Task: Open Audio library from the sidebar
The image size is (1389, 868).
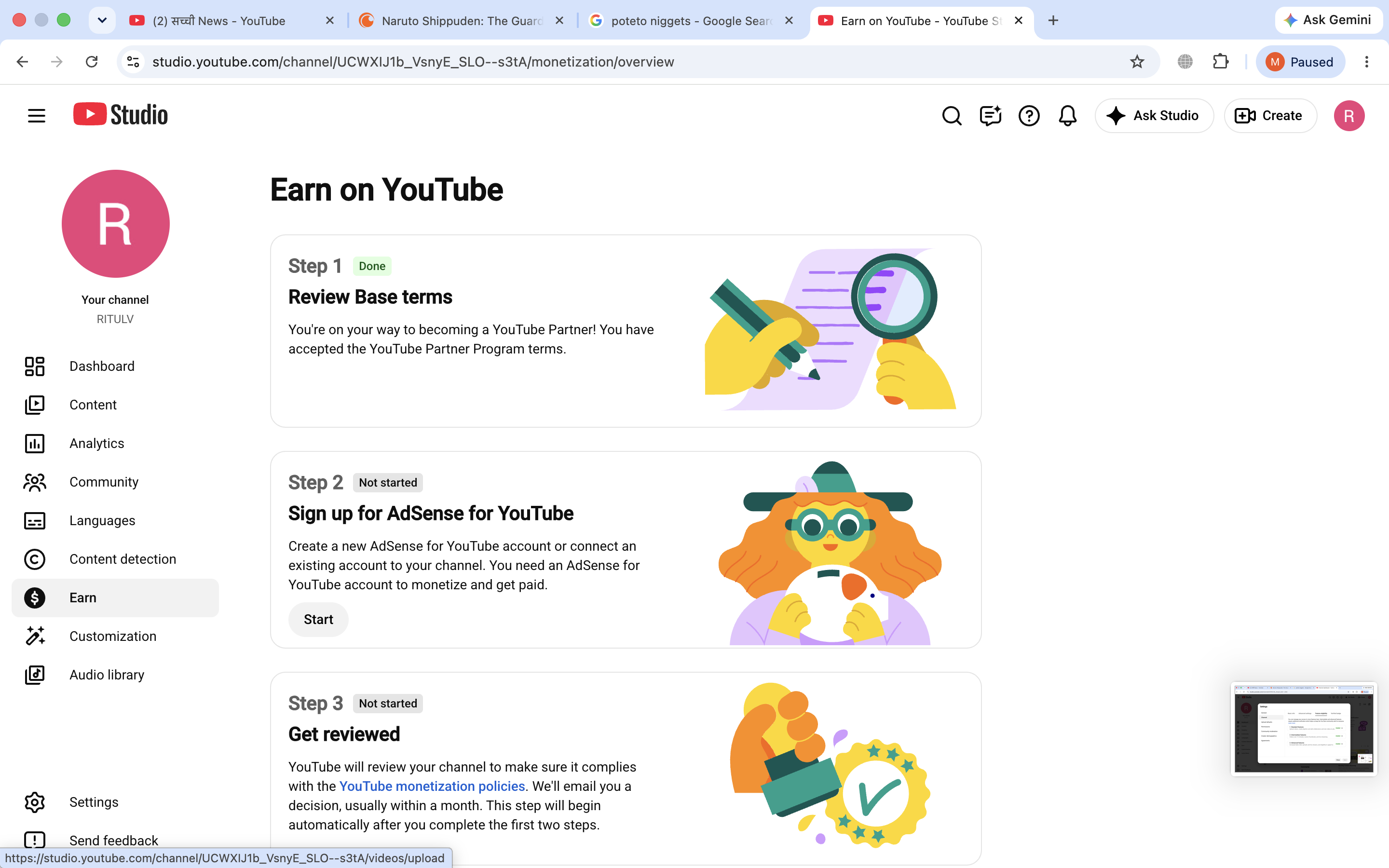Action: pyautogui.click(x=115, y=675)
